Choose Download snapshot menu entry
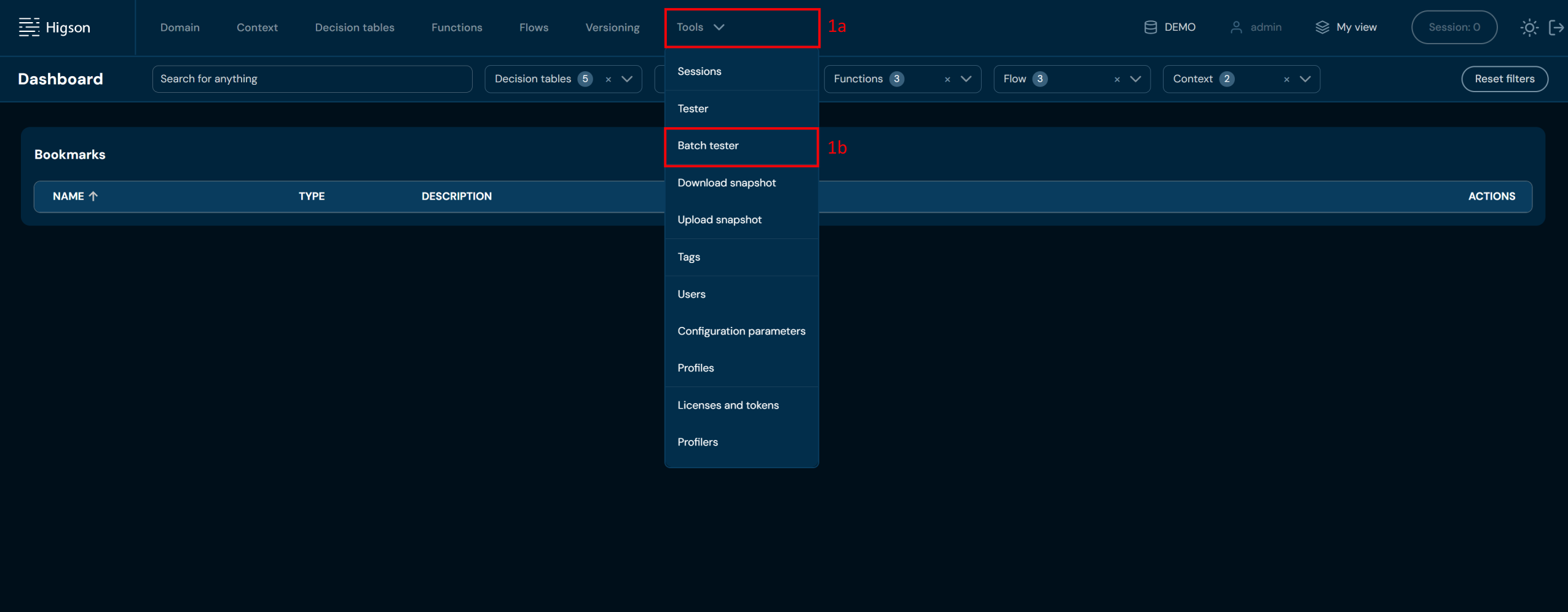 pos(727,183)
